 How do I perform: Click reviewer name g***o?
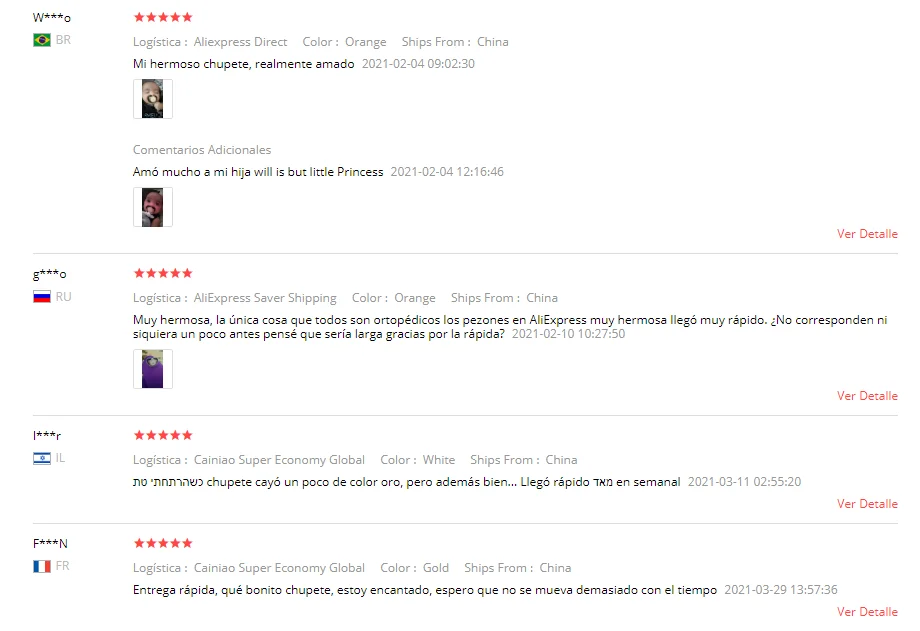pyautogui.click(x=50, y=274)
